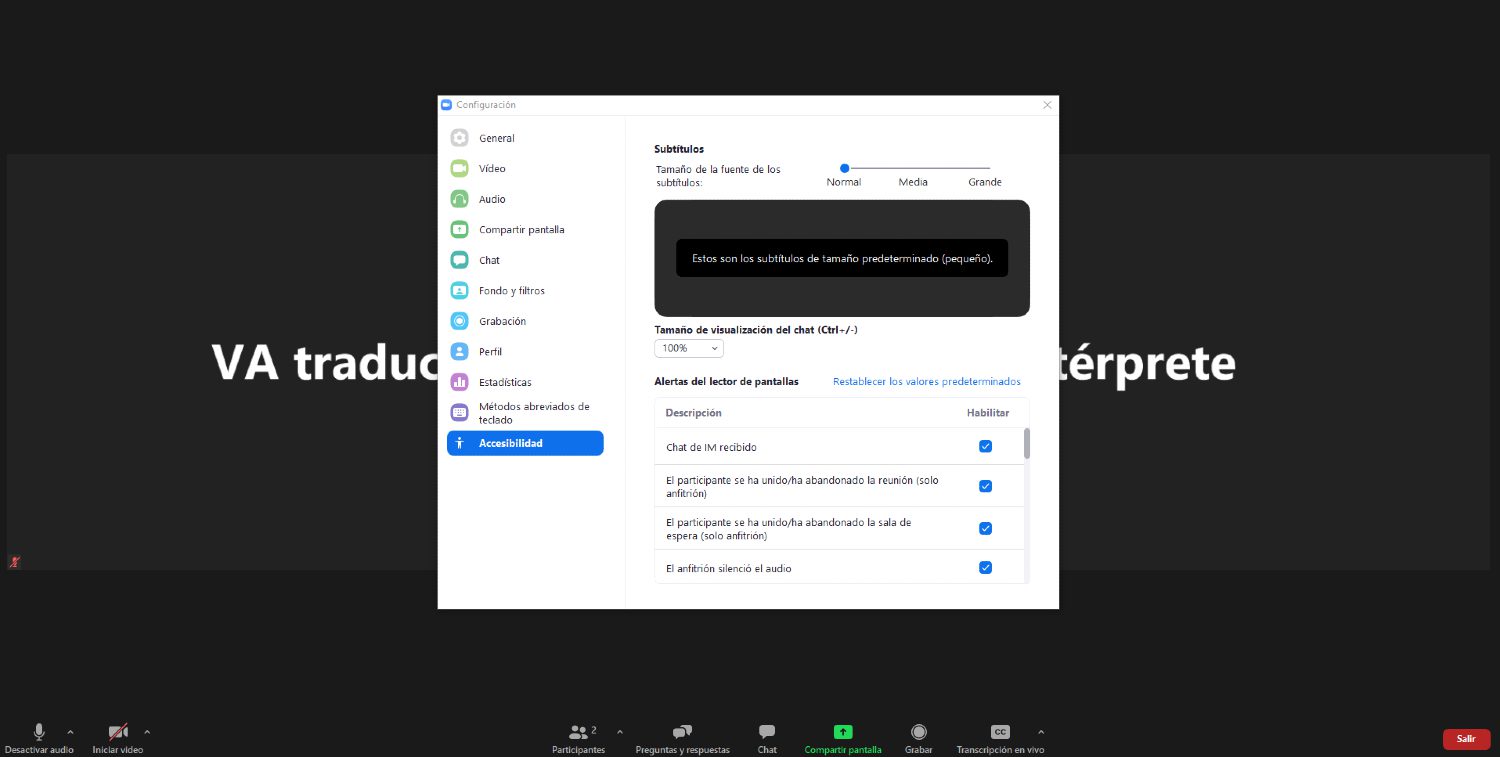Expand the arrow next to Transcripción en vivo

click(x=1041, y=732)
